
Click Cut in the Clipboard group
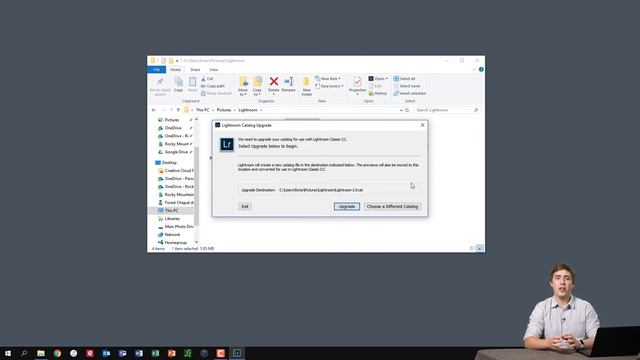pos(207,78)
